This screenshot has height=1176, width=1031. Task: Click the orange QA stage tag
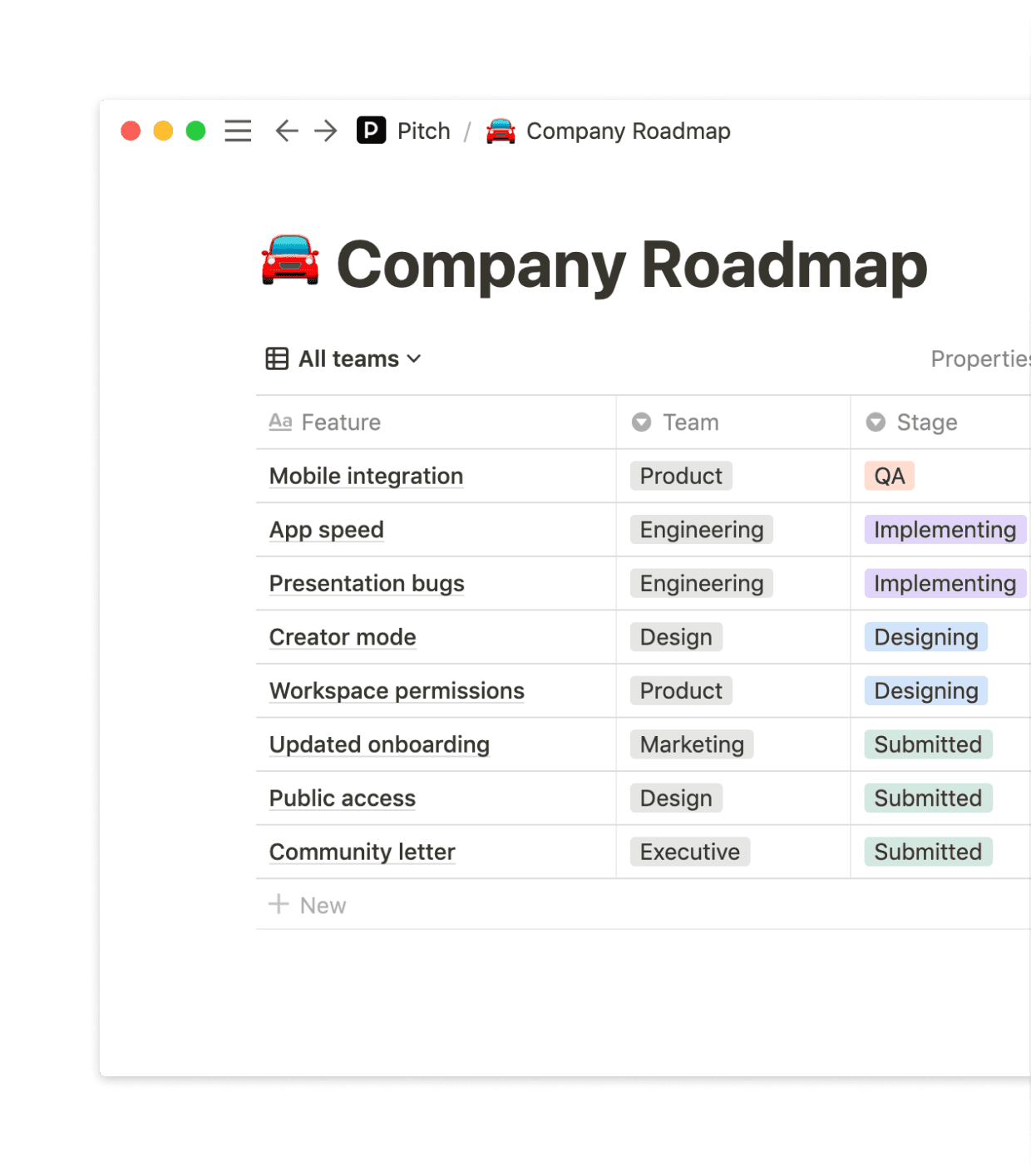point(889,476)
